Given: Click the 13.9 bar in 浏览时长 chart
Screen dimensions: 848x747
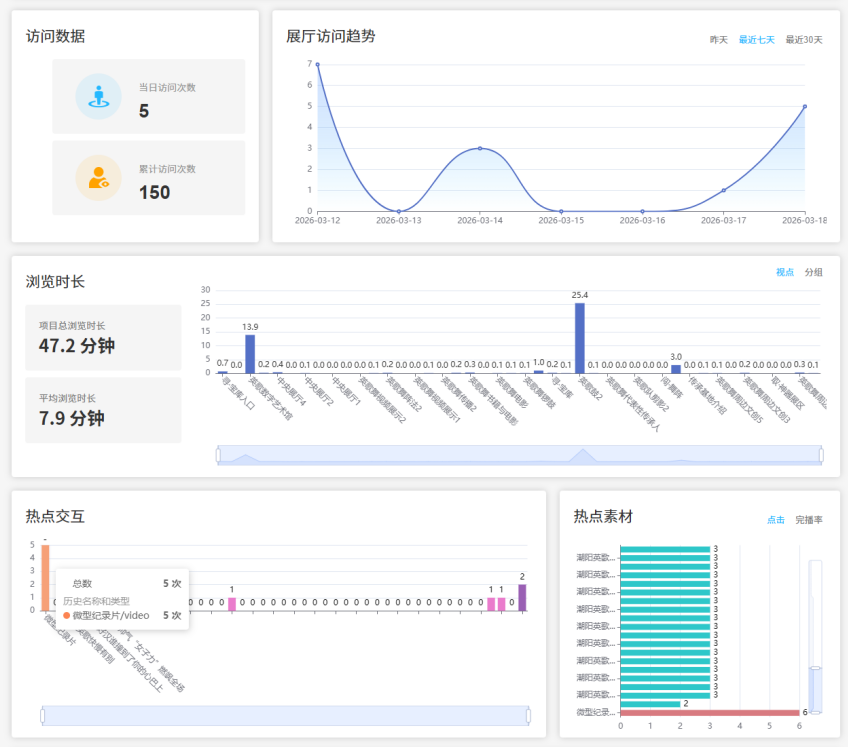Looking at the screenshot, I should (x=250, y=354).
